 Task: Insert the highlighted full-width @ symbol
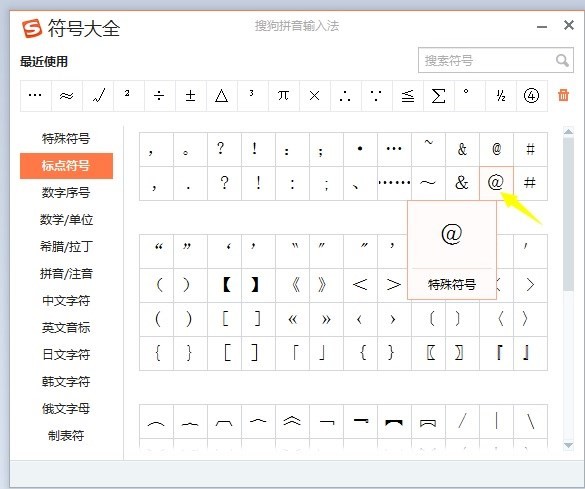click(x=496, y=183)
